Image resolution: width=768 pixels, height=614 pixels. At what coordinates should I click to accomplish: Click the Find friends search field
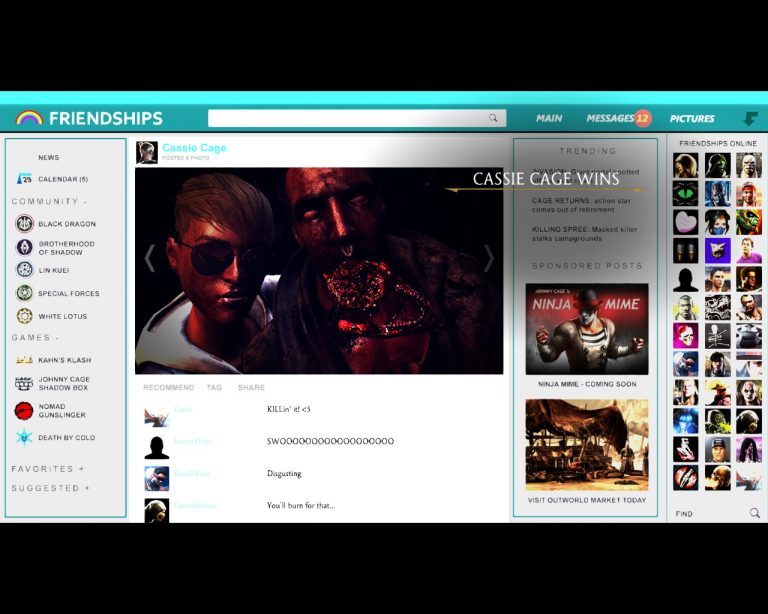(x=710, y=513)
